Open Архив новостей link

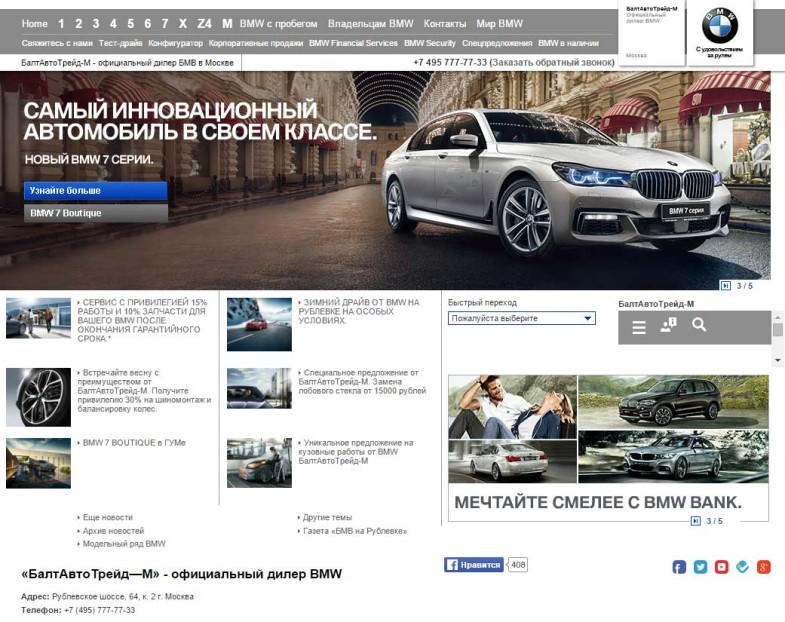(111, 531)
